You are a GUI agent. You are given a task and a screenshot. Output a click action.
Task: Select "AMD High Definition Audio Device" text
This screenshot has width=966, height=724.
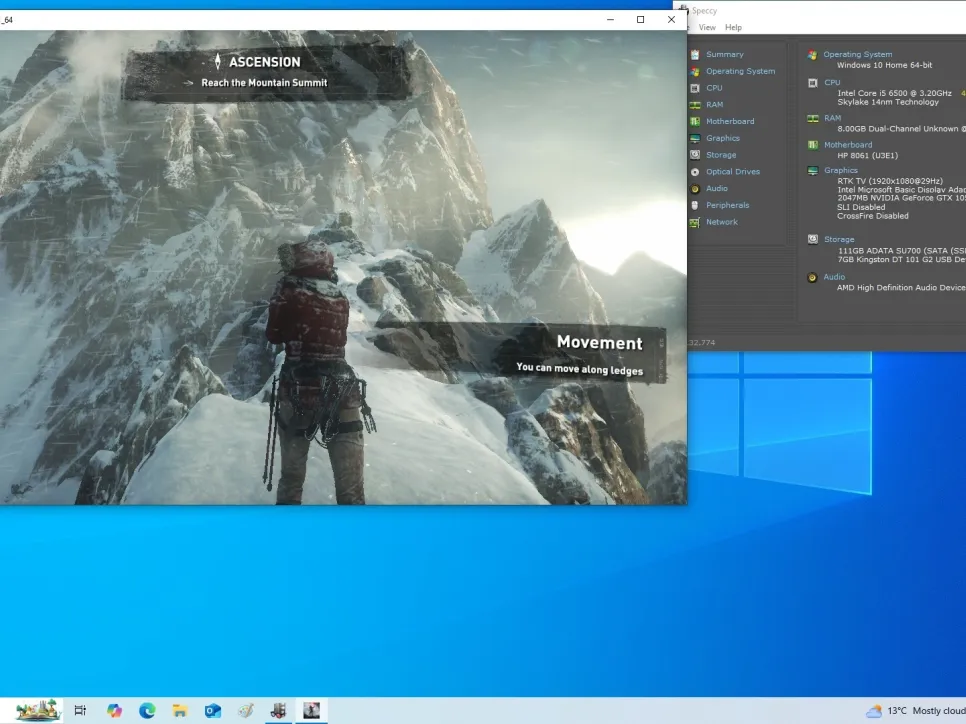point(901,288)
